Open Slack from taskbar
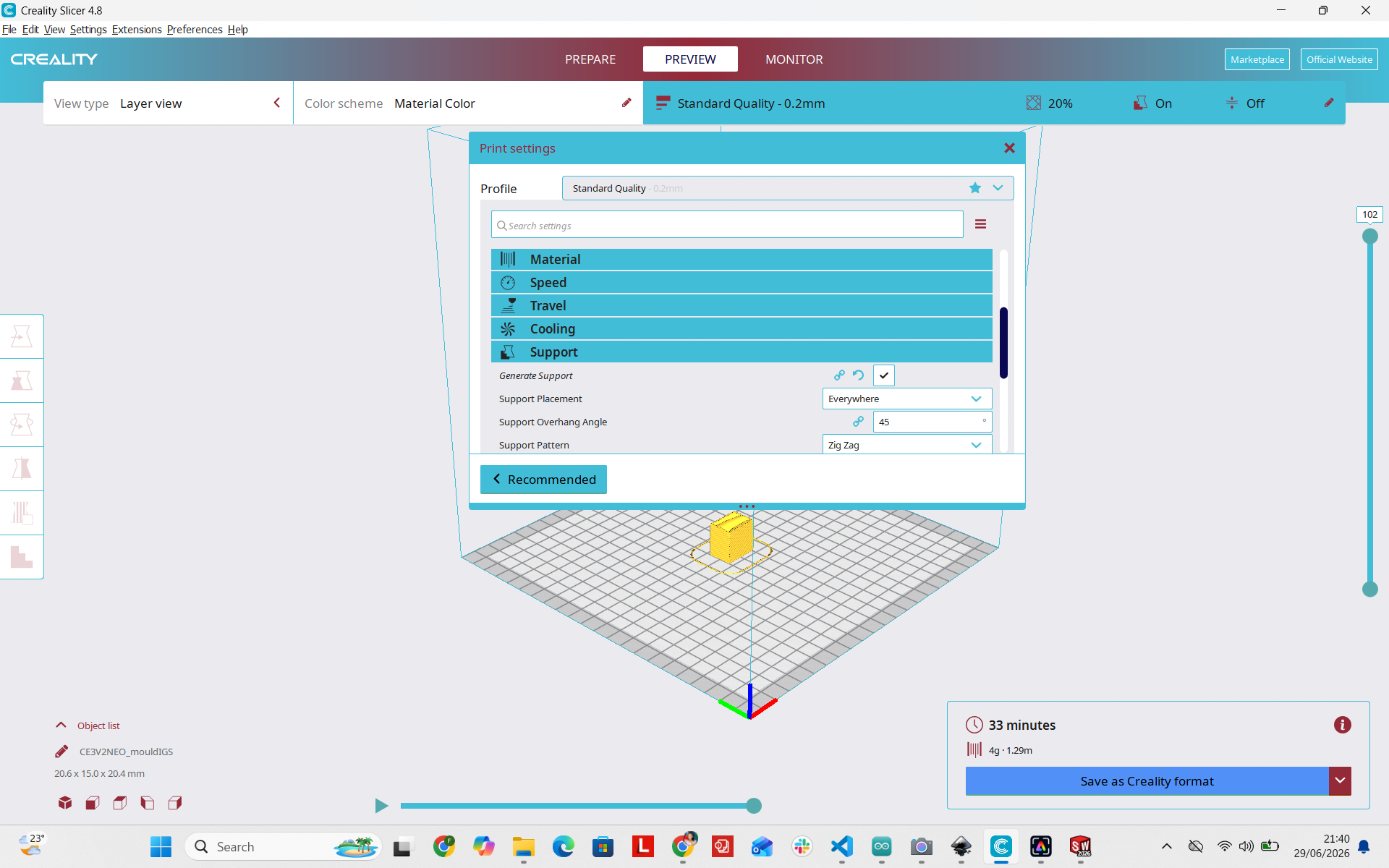The height and width of the screenshot is (868, 1389). (802, 846)
